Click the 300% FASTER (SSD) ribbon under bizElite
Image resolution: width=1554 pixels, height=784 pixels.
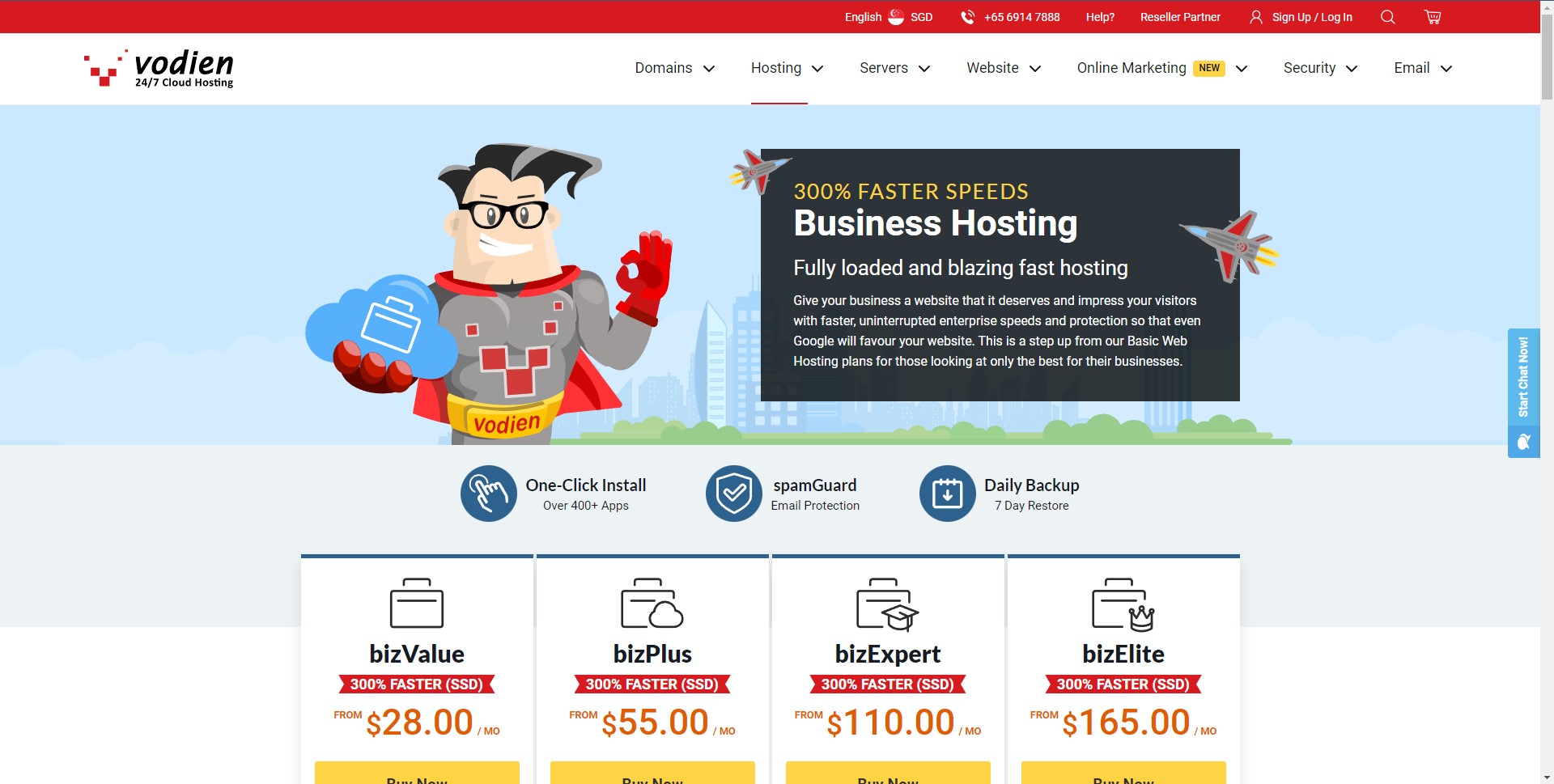click(x=1123, y=684)
